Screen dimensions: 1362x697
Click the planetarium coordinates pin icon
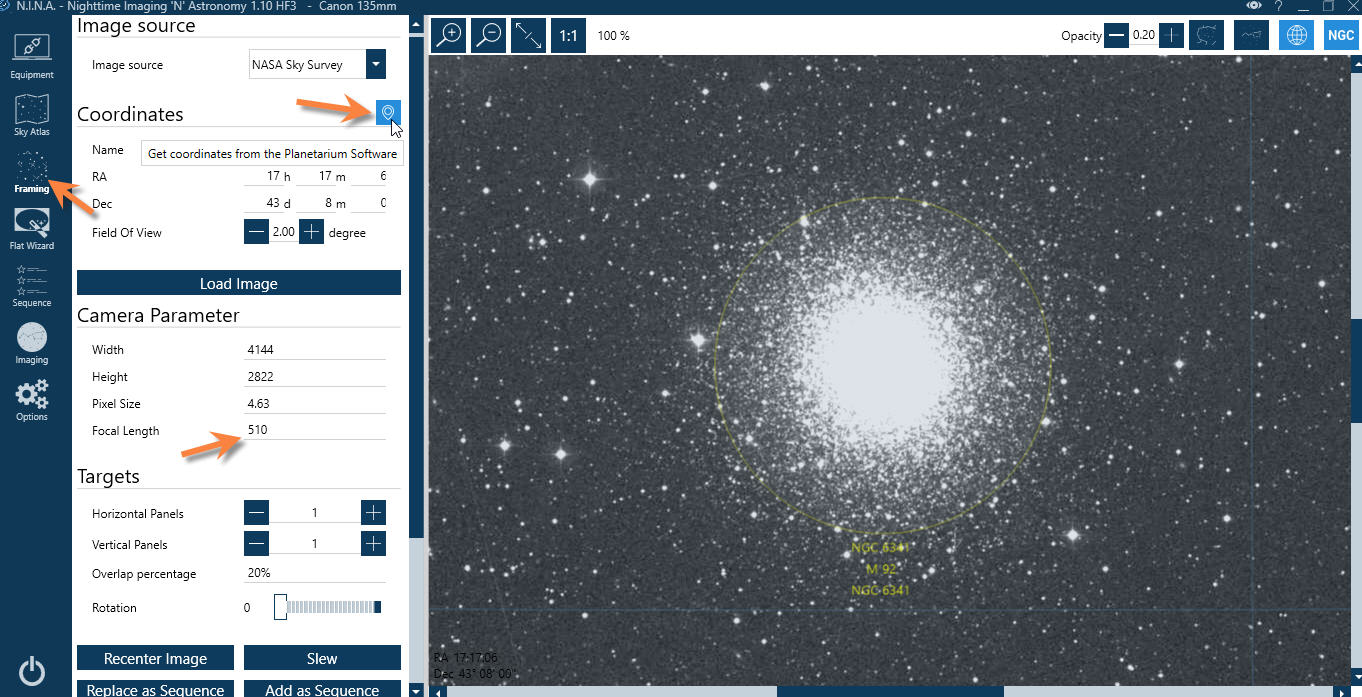point(388,113)
